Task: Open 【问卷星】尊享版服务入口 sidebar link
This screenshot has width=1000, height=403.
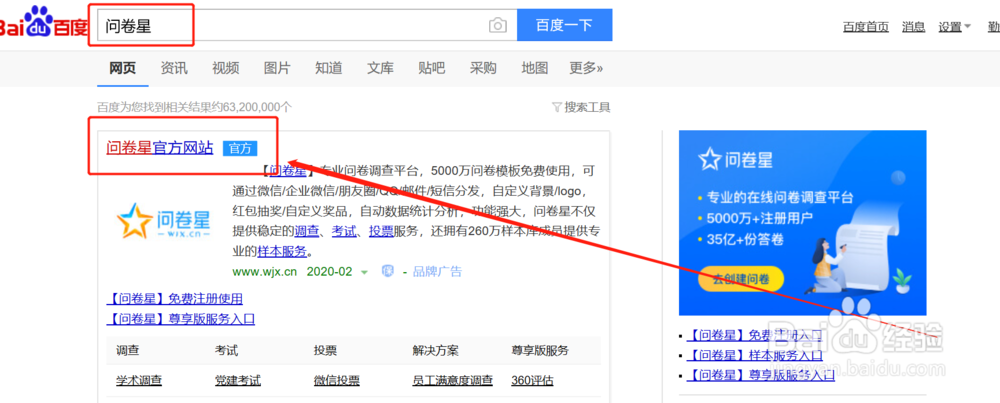Action: tap(761, 376)
